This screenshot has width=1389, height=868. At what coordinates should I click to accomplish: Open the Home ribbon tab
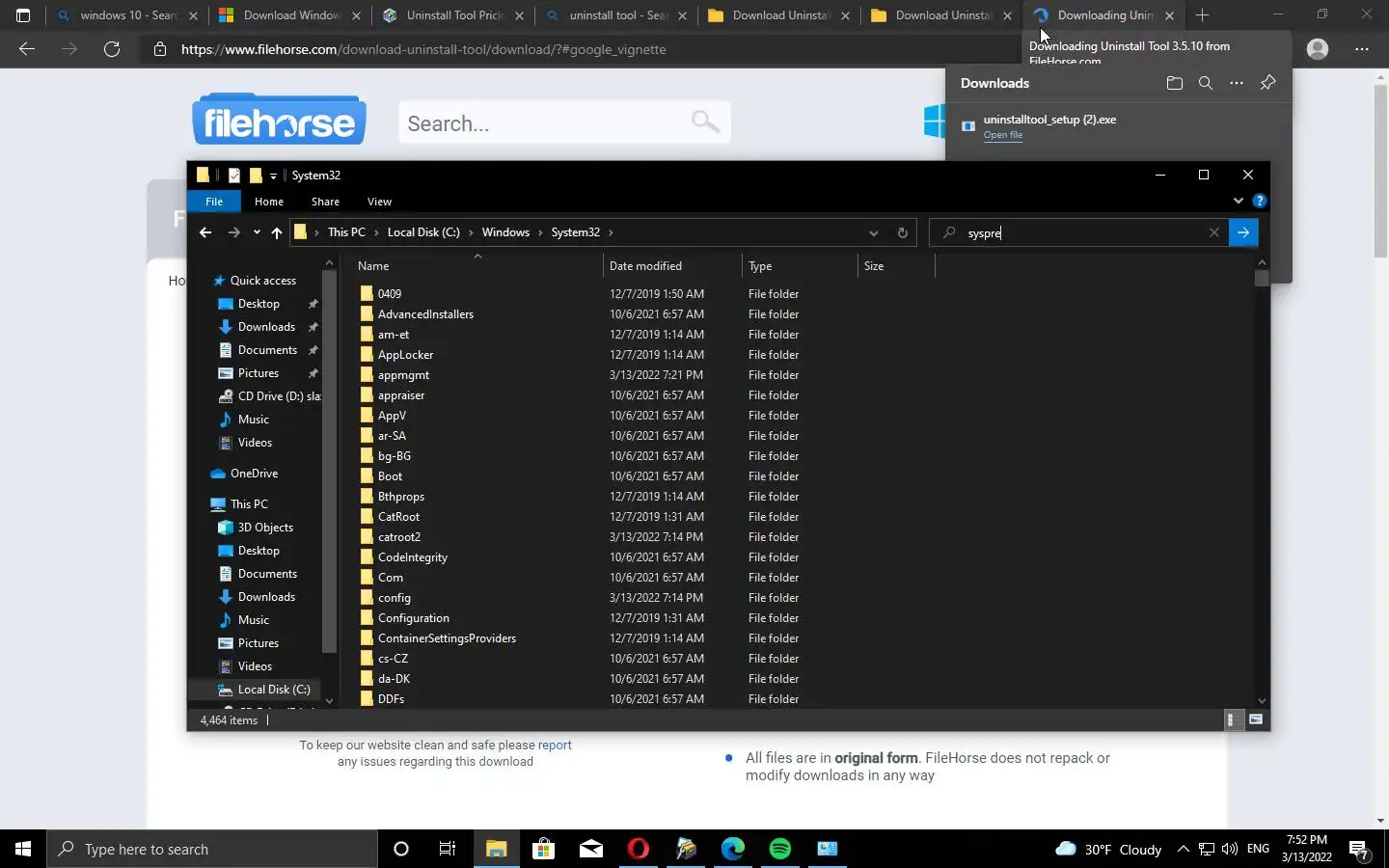click(x=269, y=202)
